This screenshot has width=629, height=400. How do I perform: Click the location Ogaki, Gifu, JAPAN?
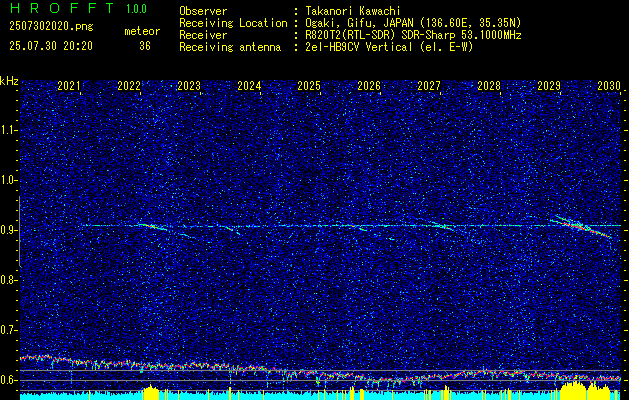coord(359,23)
